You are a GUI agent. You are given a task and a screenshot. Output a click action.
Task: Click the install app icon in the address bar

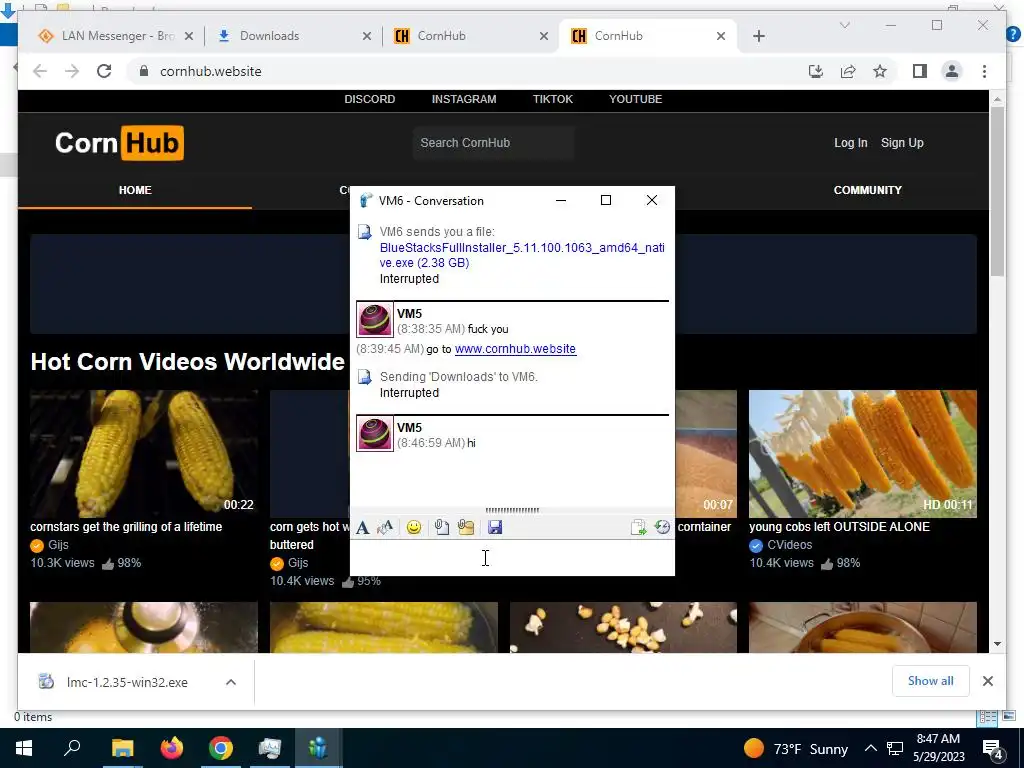click(x=816, y=71)
